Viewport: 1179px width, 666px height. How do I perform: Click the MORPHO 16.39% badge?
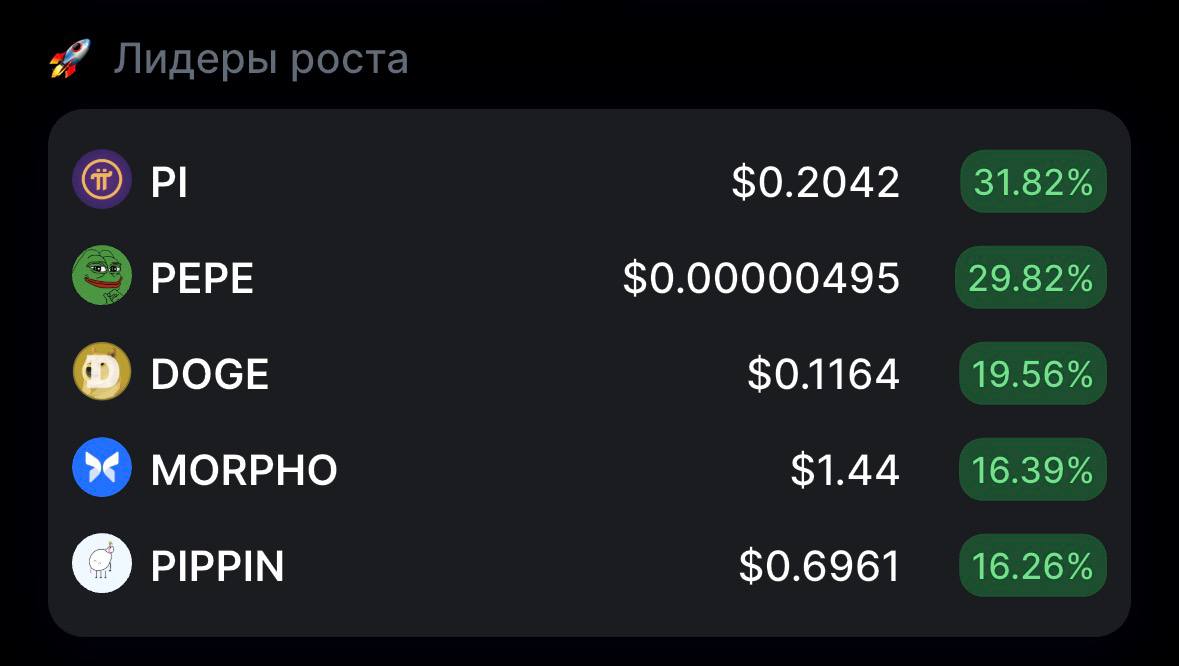point(1032,468)
